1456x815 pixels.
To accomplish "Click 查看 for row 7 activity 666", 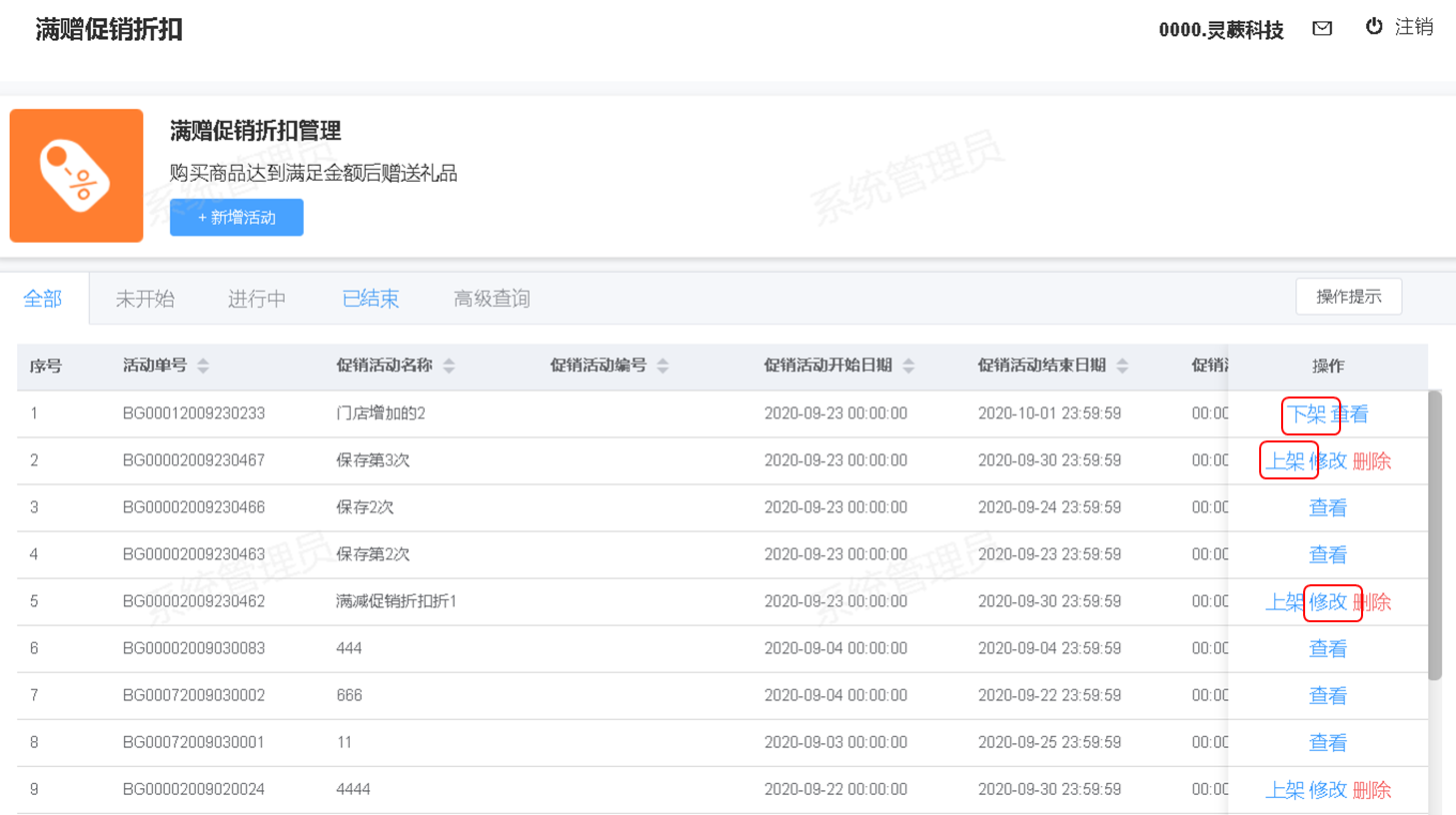I will (1328, 696).
